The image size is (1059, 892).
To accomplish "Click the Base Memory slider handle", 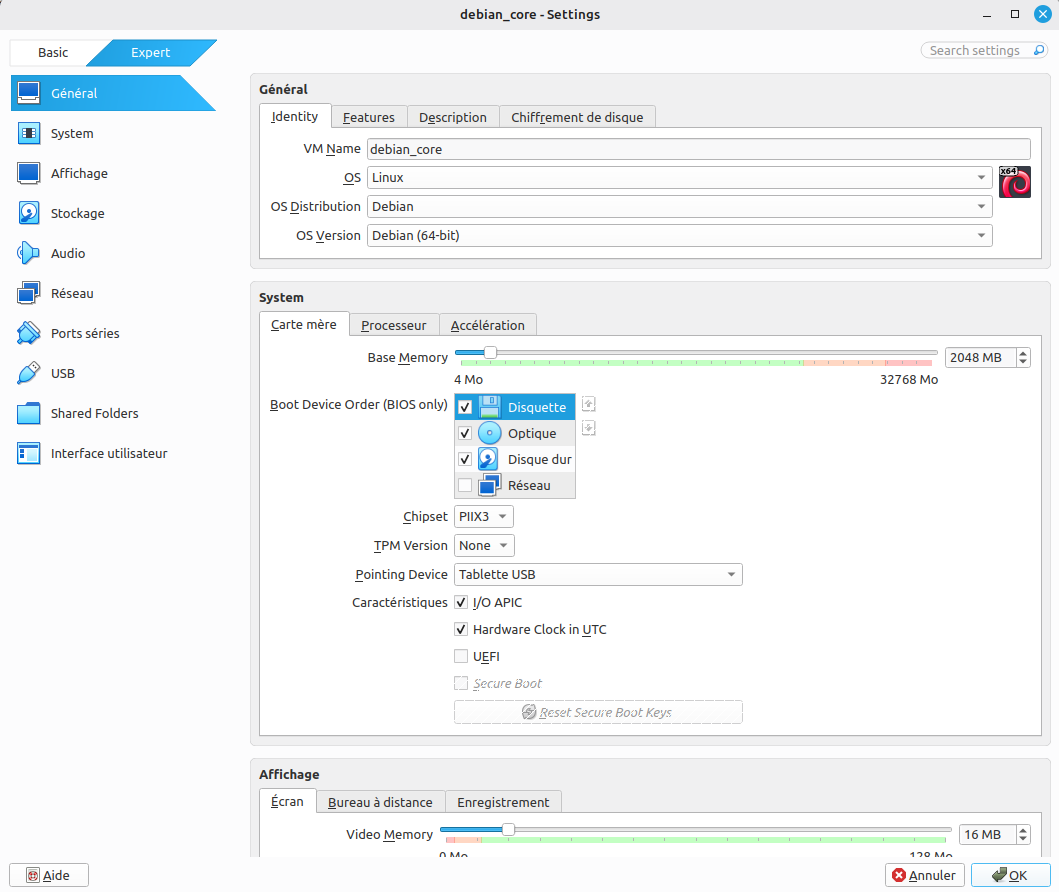I will pos(490,352).
